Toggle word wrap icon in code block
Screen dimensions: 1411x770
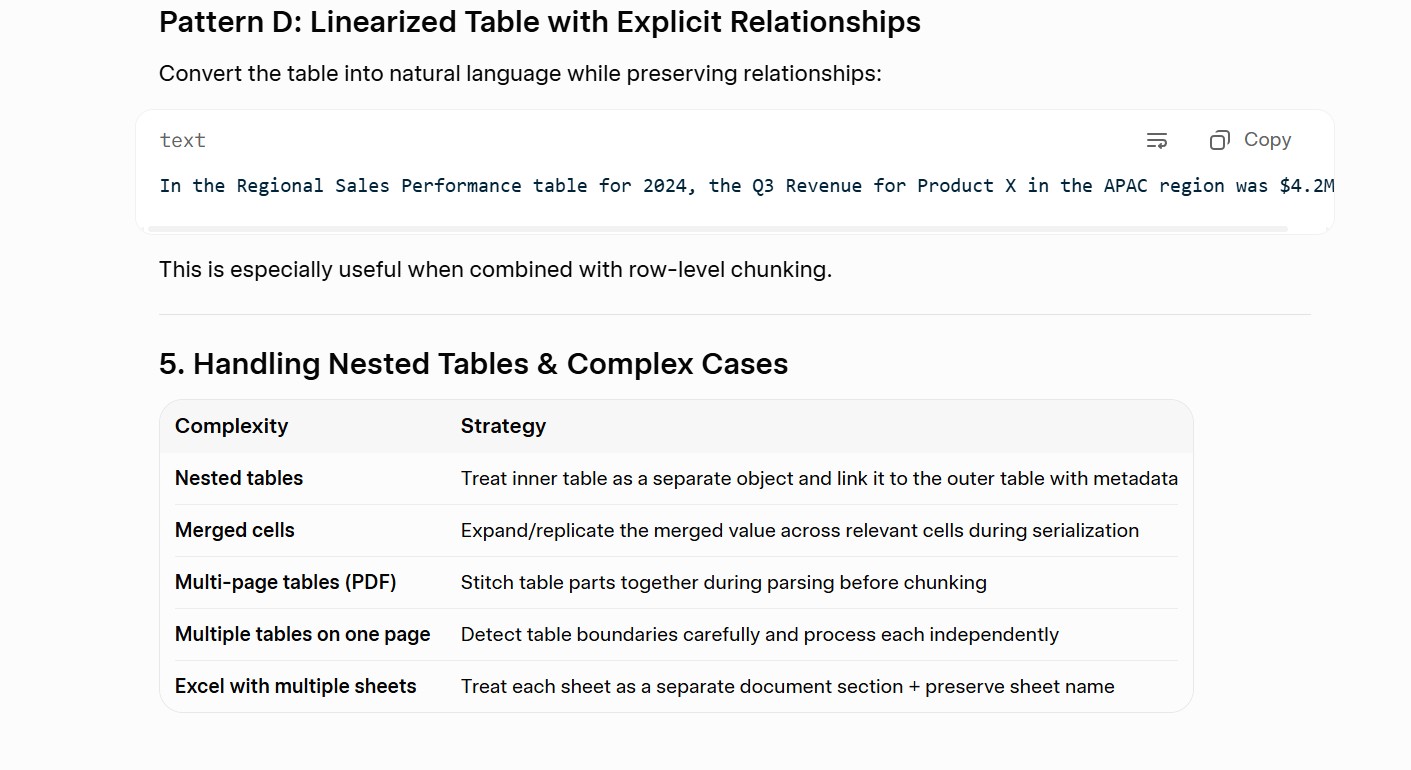point(1157,141)
